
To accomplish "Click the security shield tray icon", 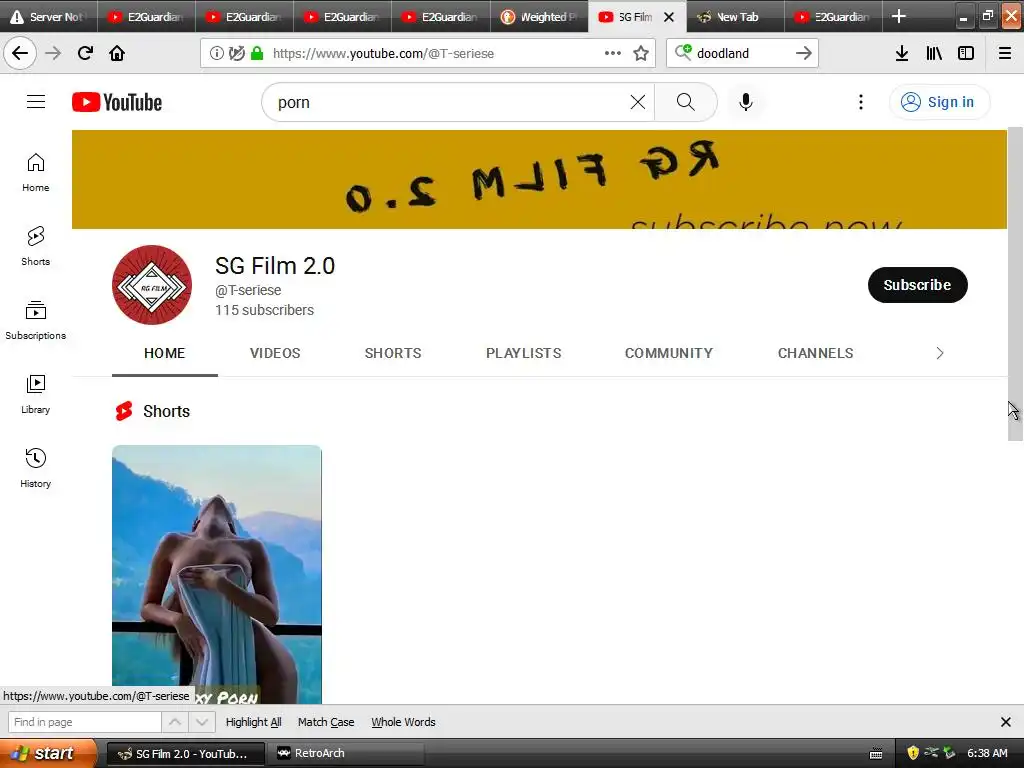I will tap(913, 753).
